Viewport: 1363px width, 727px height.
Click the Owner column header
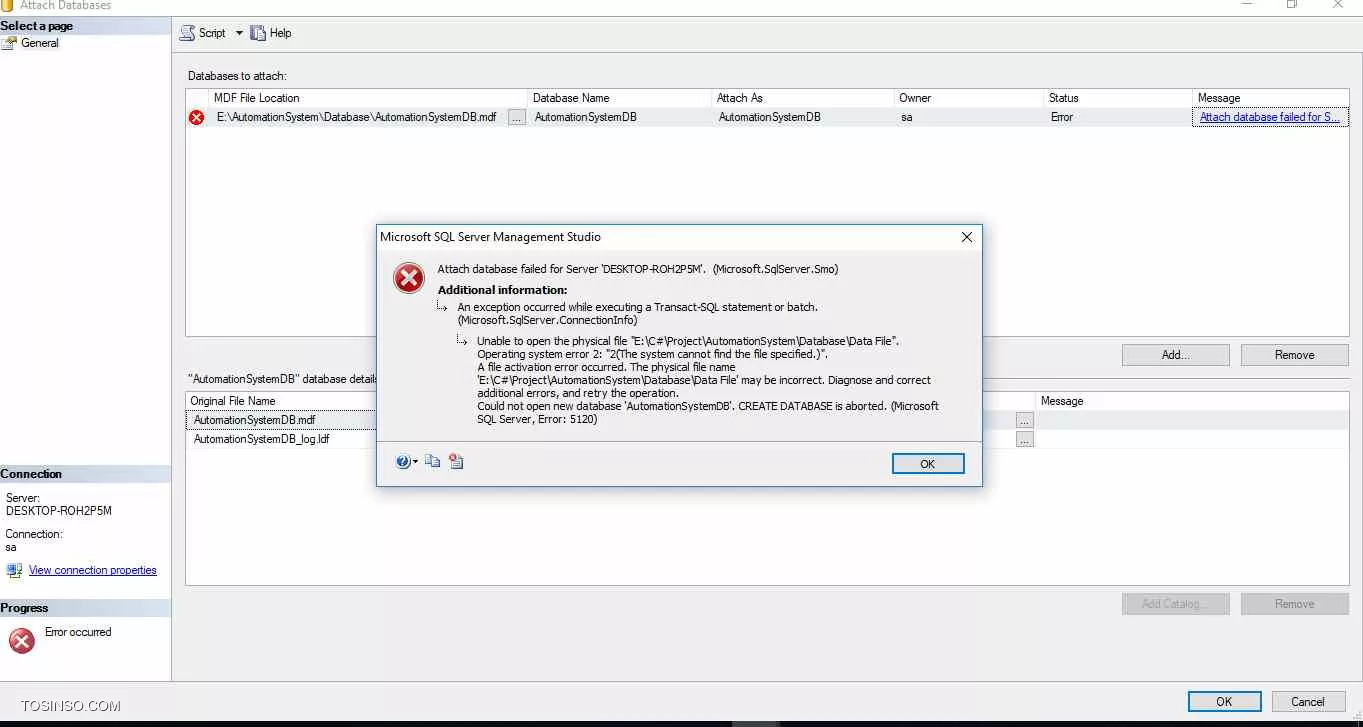pyautogui.click(x=968, y=98)
